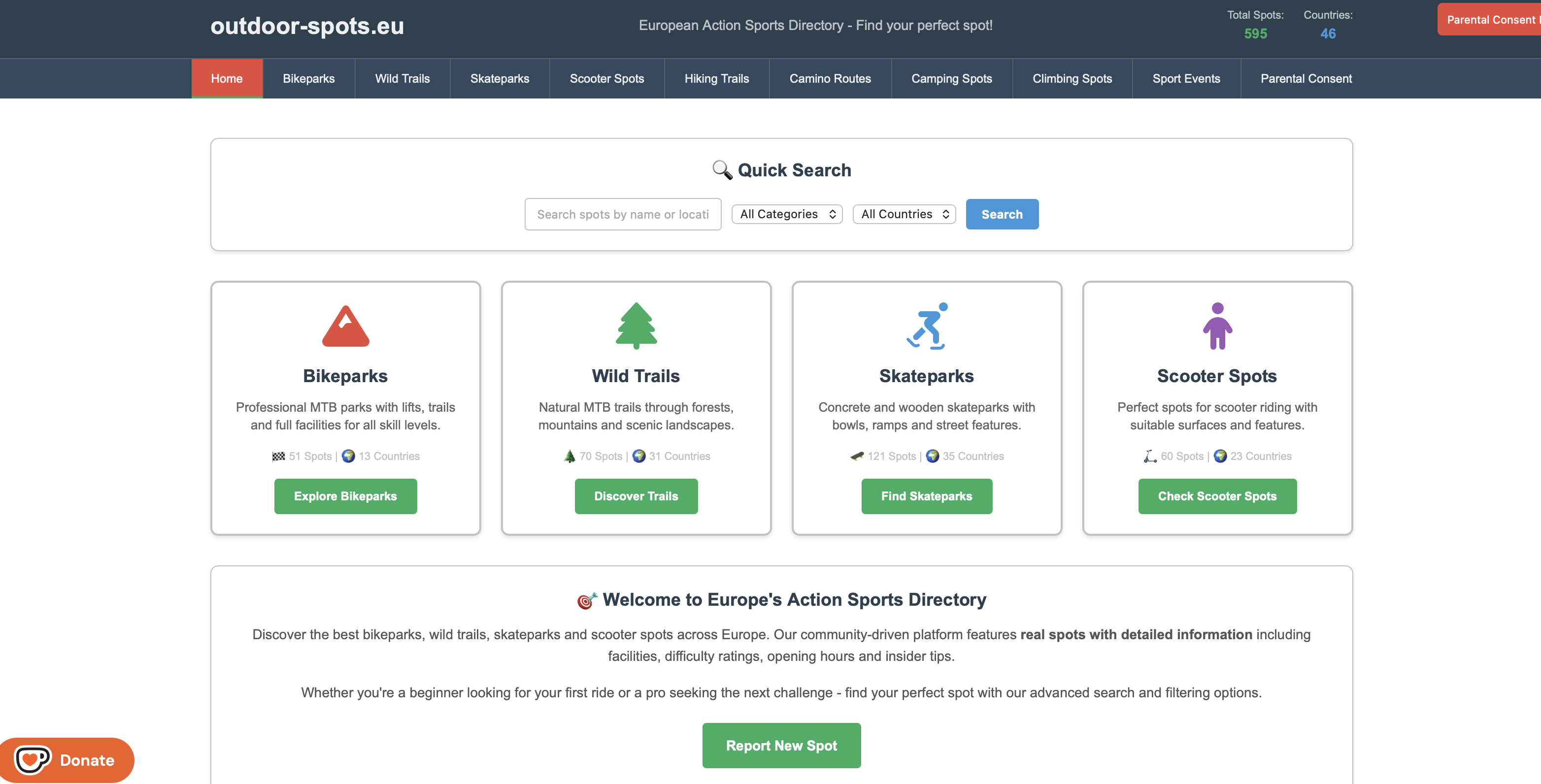Click the red Parental Consent header button
The image size is (1541, 784).
pos(1489,20)
